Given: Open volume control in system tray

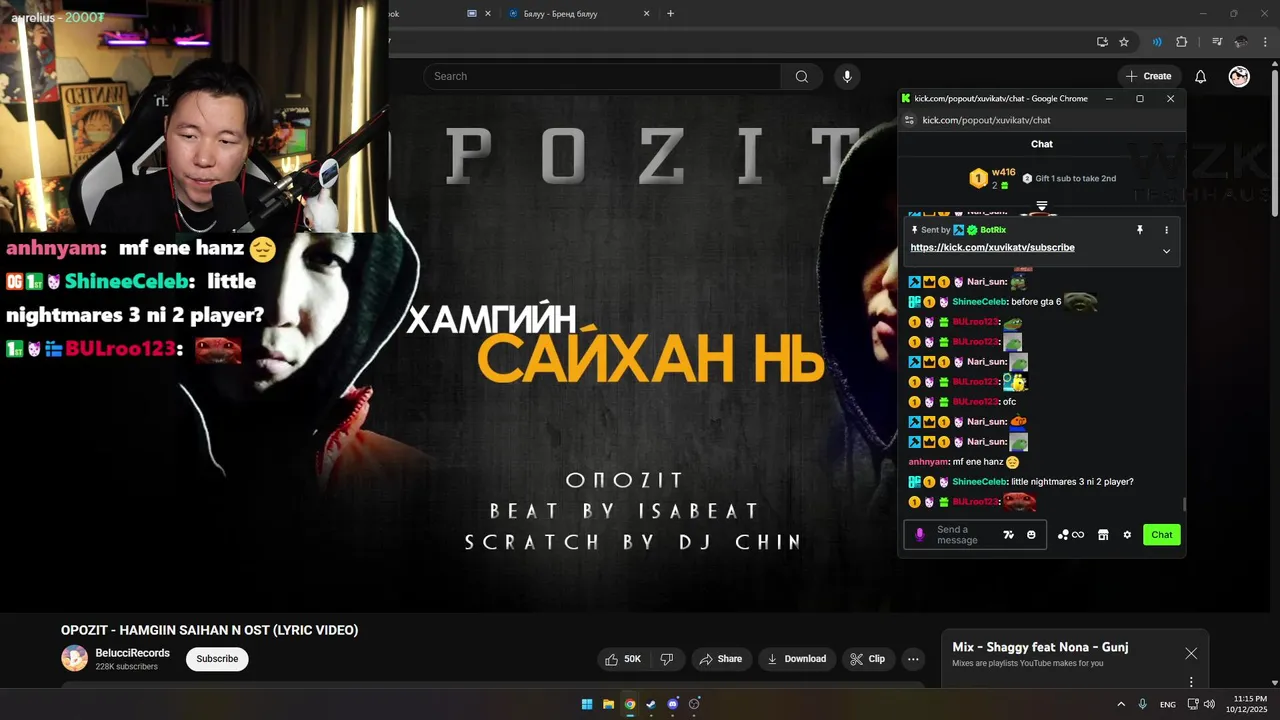Looking at the screenshot, I should tap(1208, 704).
